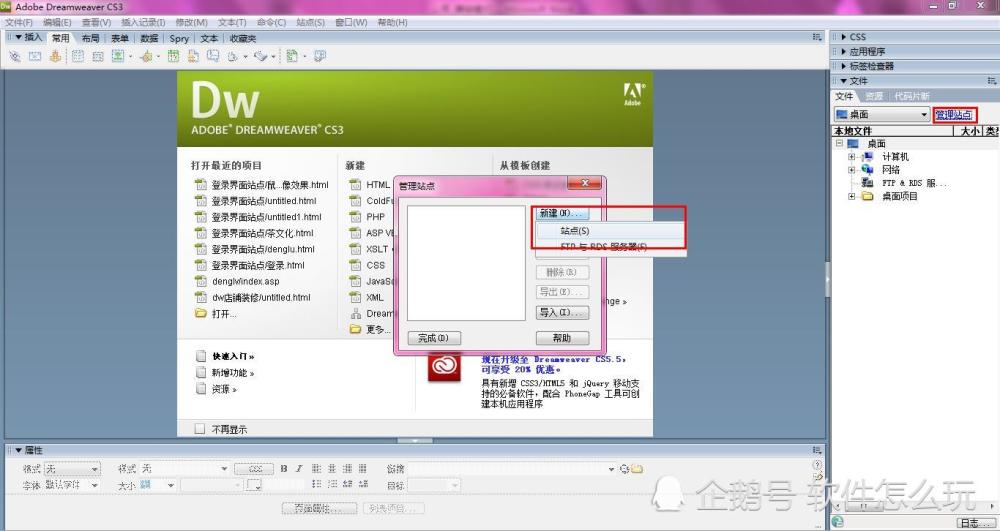Click the Align Right icon in Properties
The height and width of the screenshot is (531, 1000).
coord(348,469)
